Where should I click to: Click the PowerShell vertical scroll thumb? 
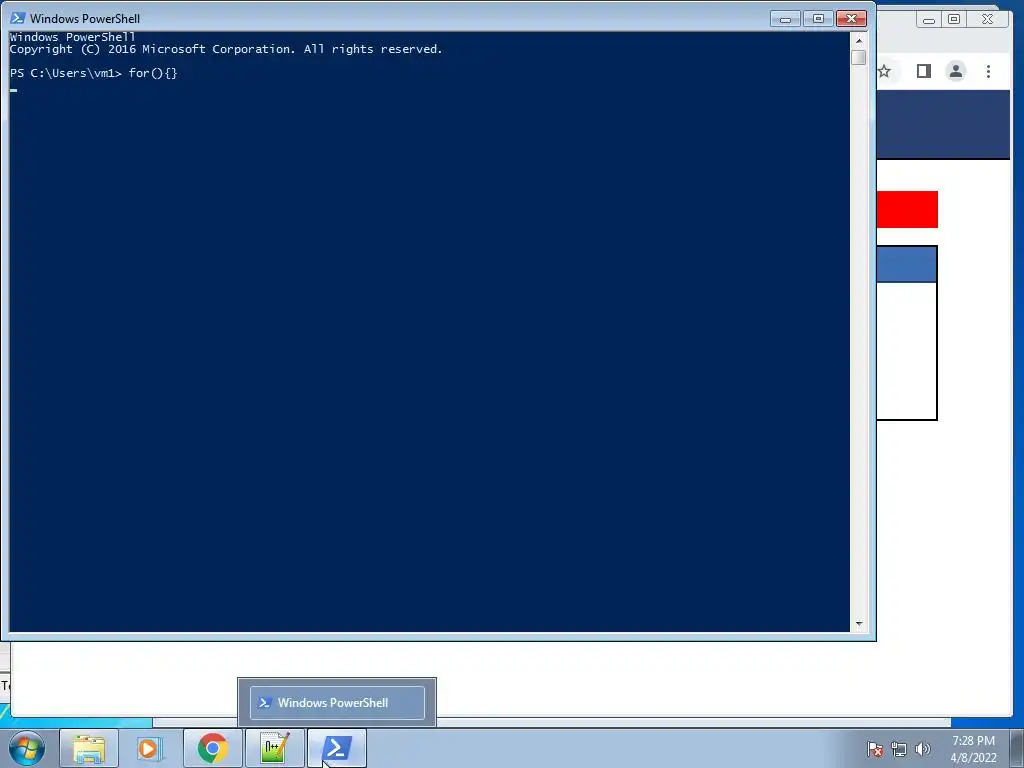(859, 57)
